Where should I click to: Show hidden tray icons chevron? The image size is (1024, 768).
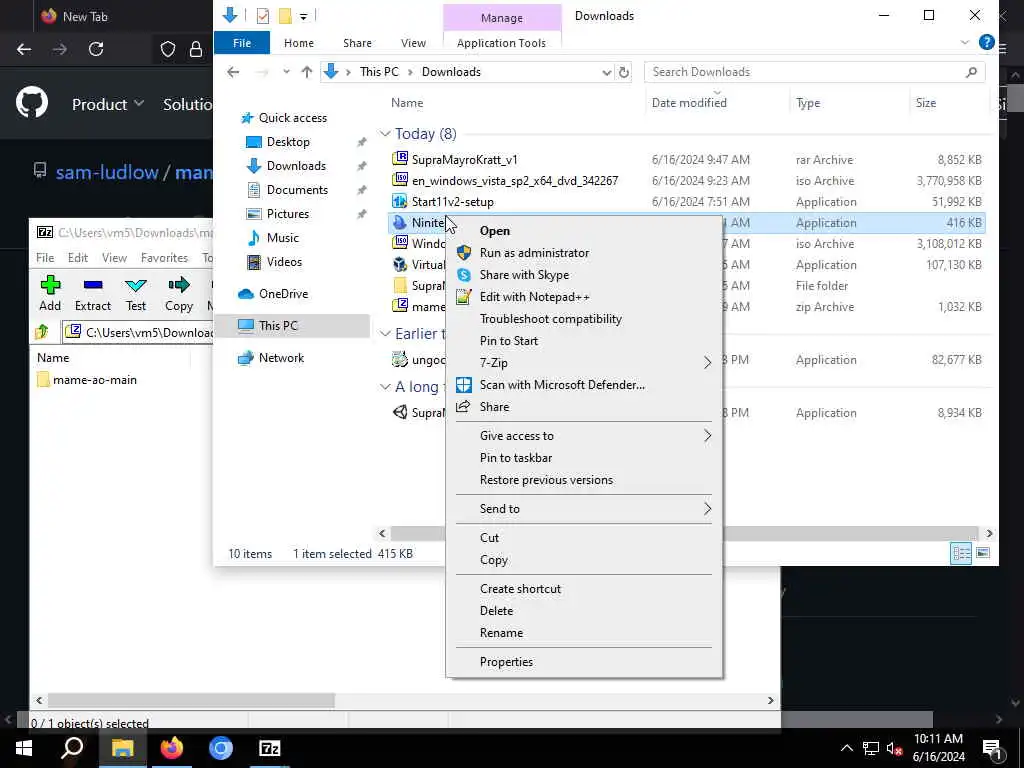tap(846, 749)
